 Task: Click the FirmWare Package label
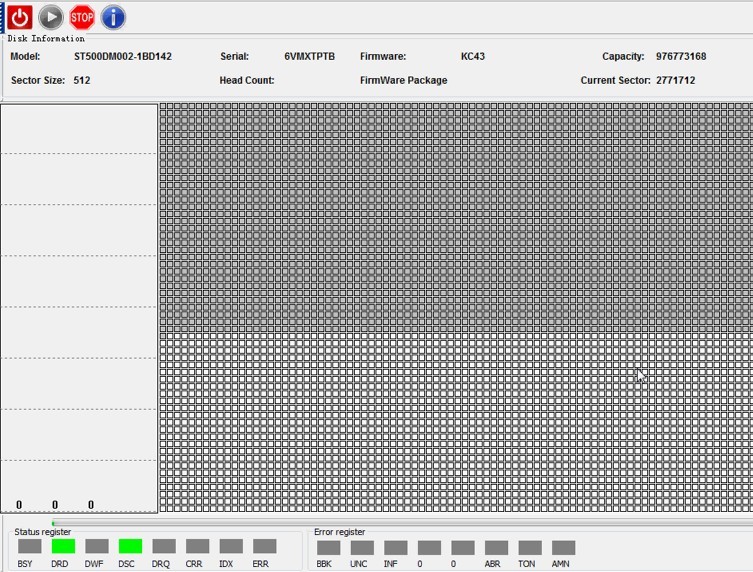click(403, 81)
